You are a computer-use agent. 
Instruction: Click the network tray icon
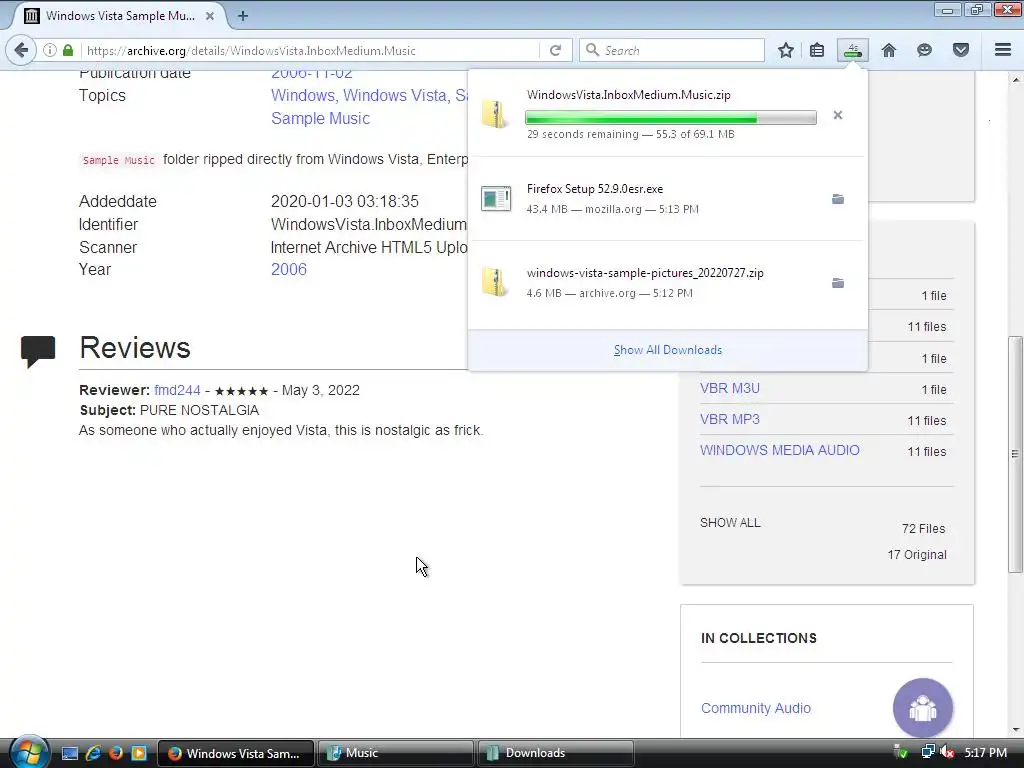[927, 752]
